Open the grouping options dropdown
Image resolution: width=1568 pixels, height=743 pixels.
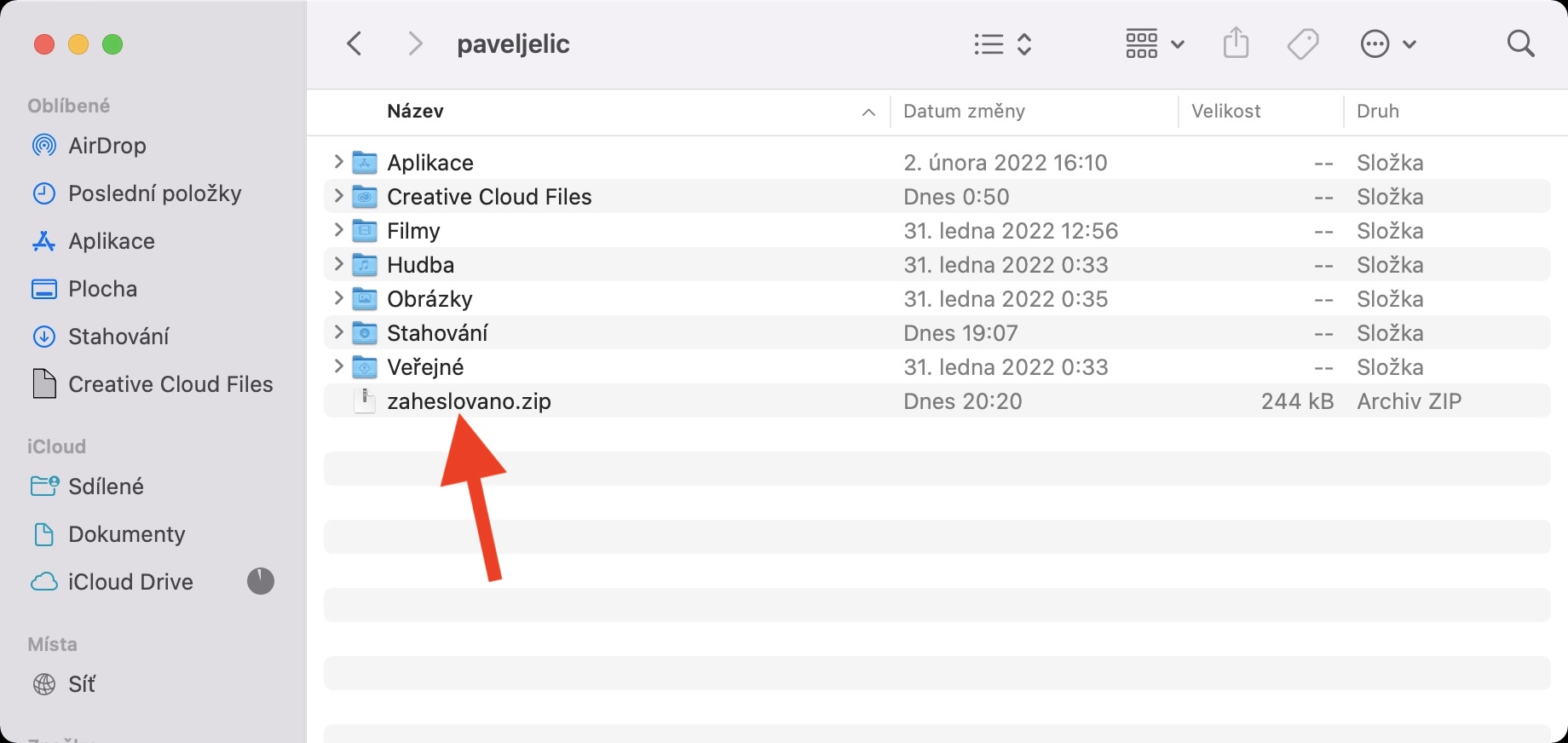pyautogui.click(x=1155, y=43)
